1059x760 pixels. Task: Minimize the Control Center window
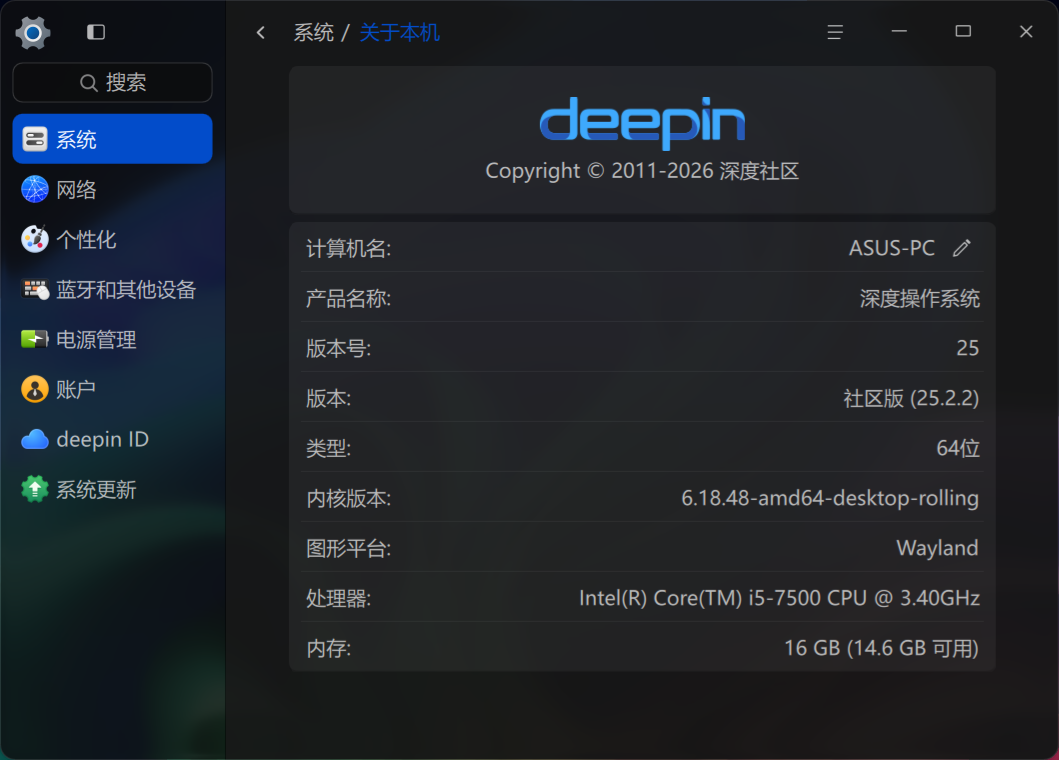coord(899,32)
